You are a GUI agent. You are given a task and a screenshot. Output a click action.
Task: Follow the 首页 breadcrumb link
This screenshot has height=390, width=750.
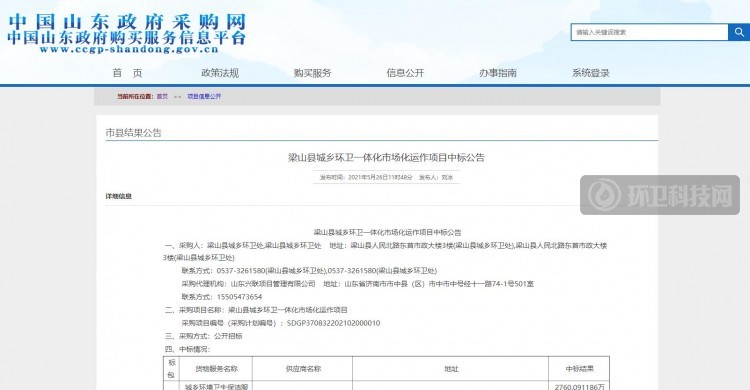[162, 96]
